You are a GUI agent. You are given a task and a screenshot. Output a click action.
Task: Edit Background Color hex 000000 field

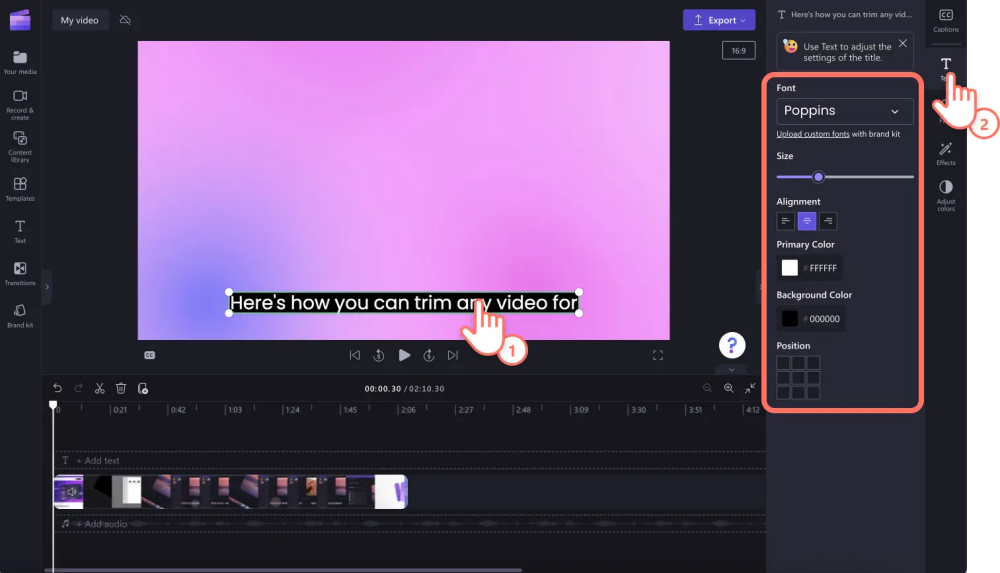pyautogui.click(x=823, y=319)
